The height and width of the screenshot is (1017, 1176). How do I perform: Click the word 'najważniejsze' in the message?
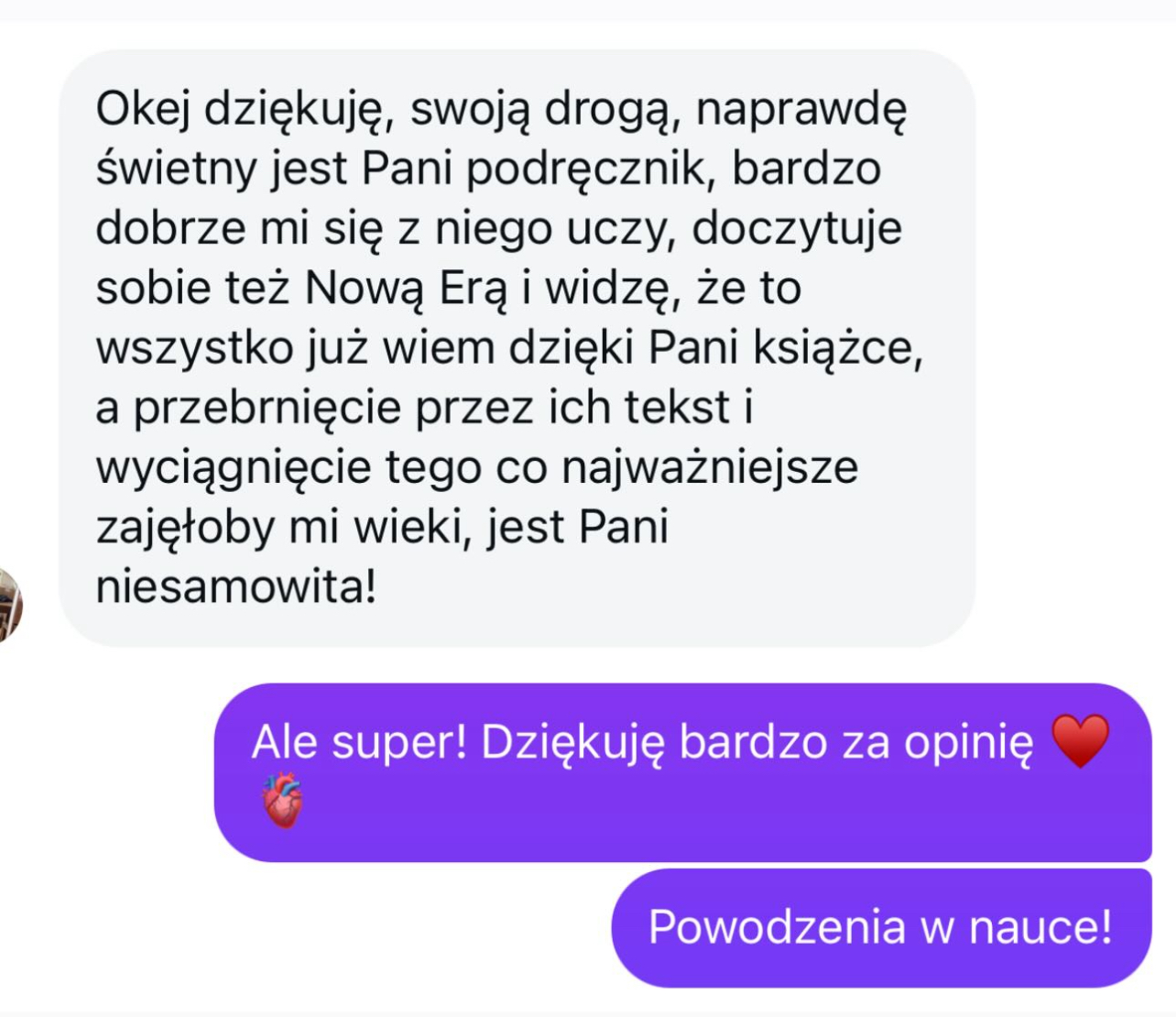point(710,467)
